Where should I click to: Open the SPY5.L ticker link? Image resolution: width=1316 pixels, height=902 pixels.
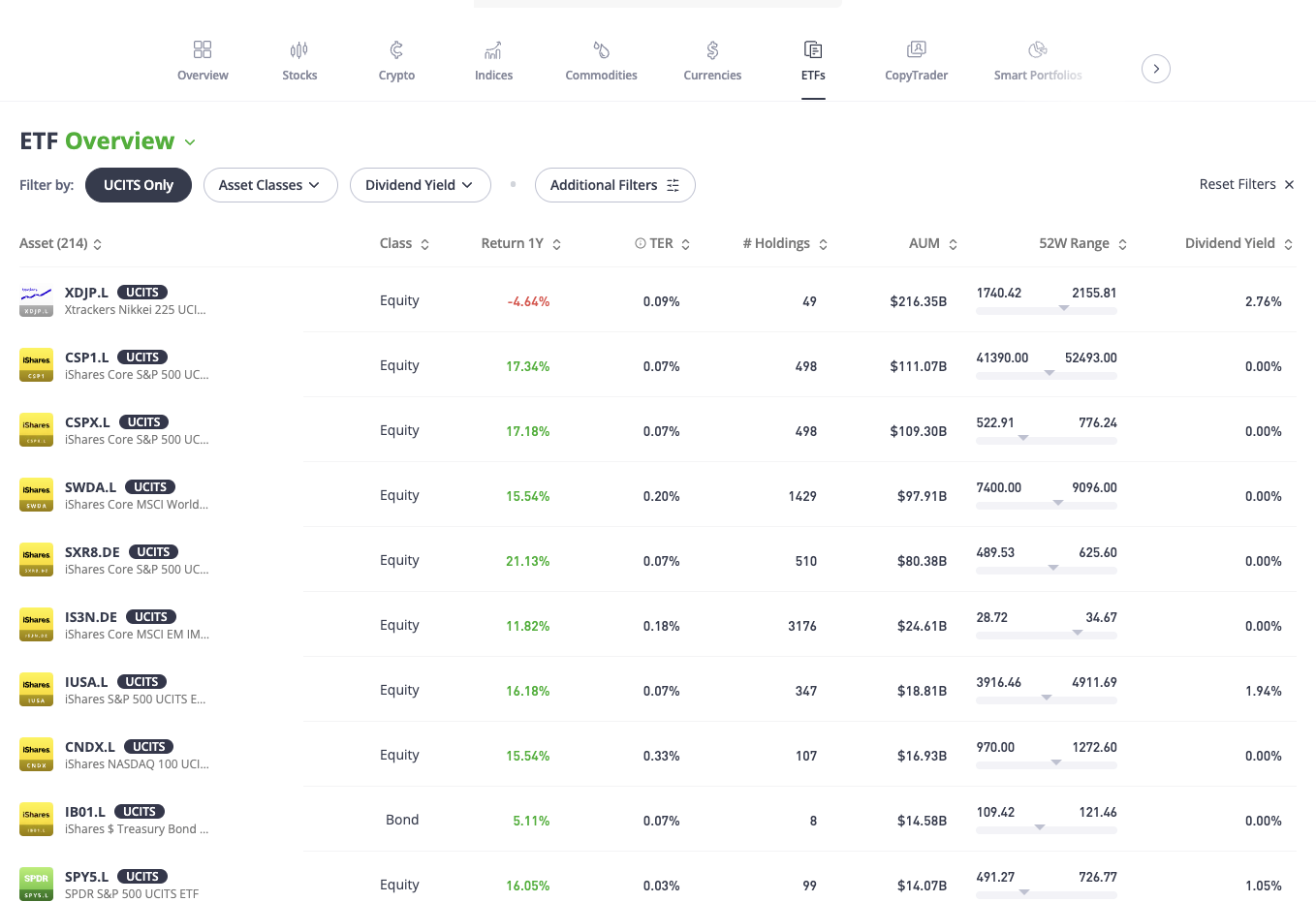pyautogui.click(x=86, y=877)
